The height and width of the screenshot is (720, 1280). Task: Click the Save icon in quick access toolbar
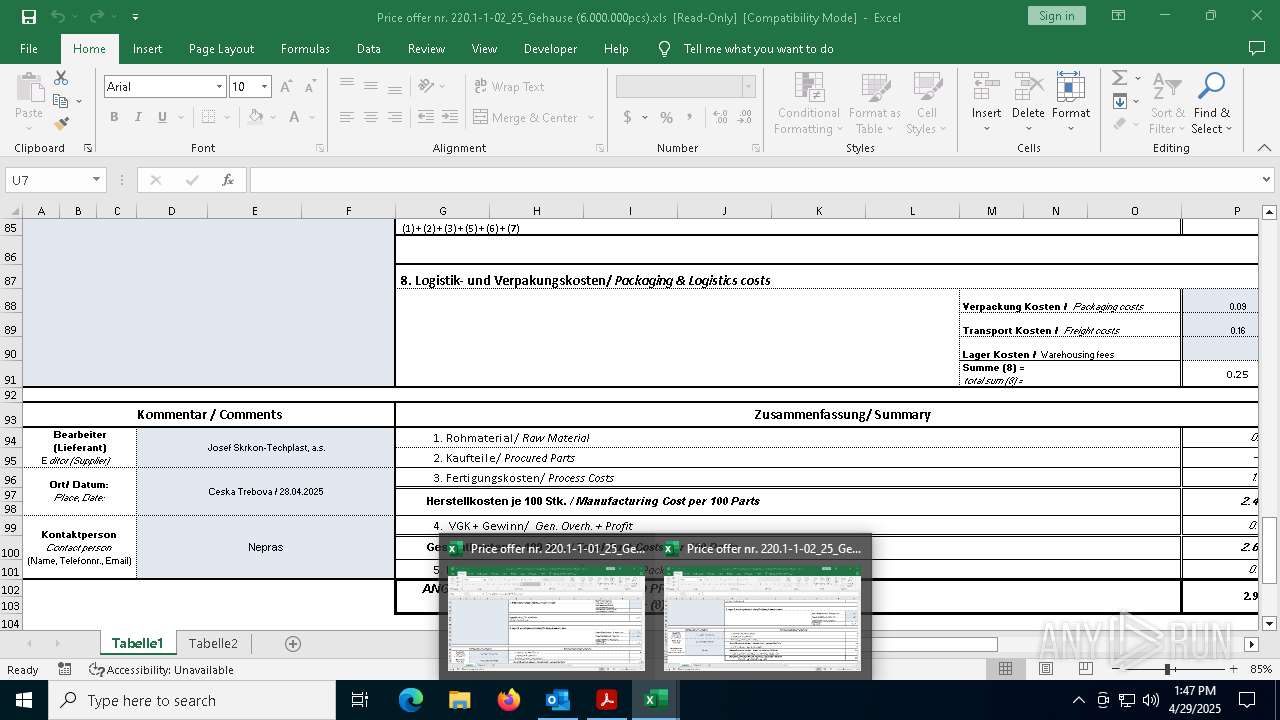(28, 17)
